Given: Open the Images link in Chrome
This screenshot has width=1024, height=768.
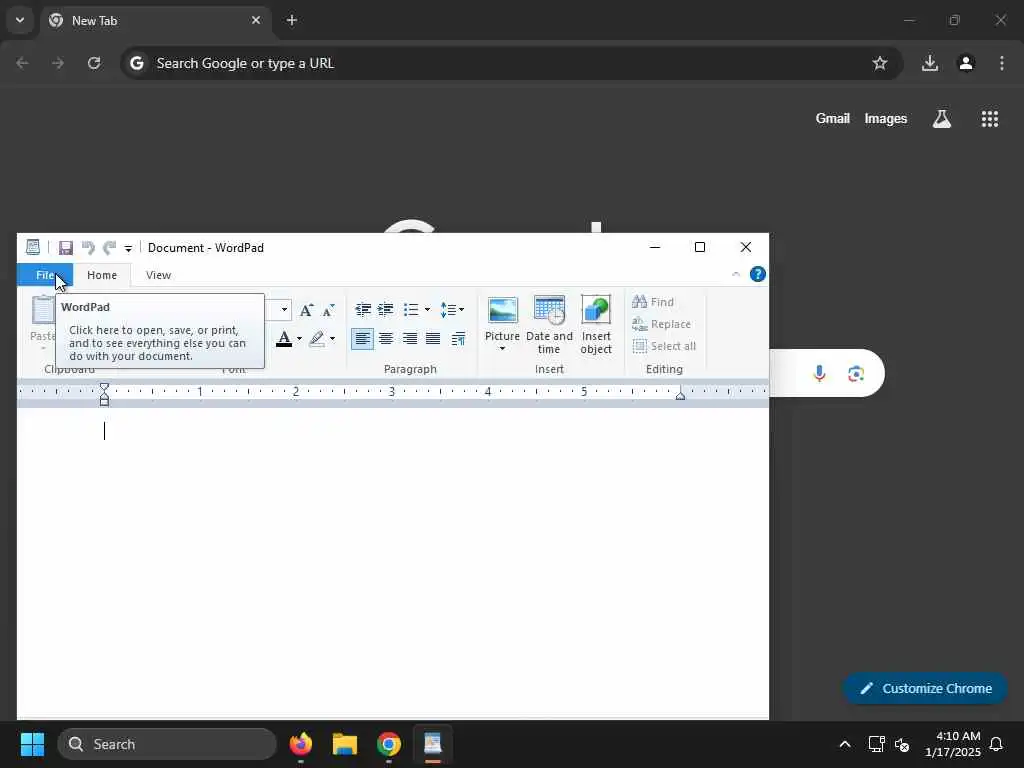Looking at the screenshot, I should pyautogui.click(x=886, y=118).
